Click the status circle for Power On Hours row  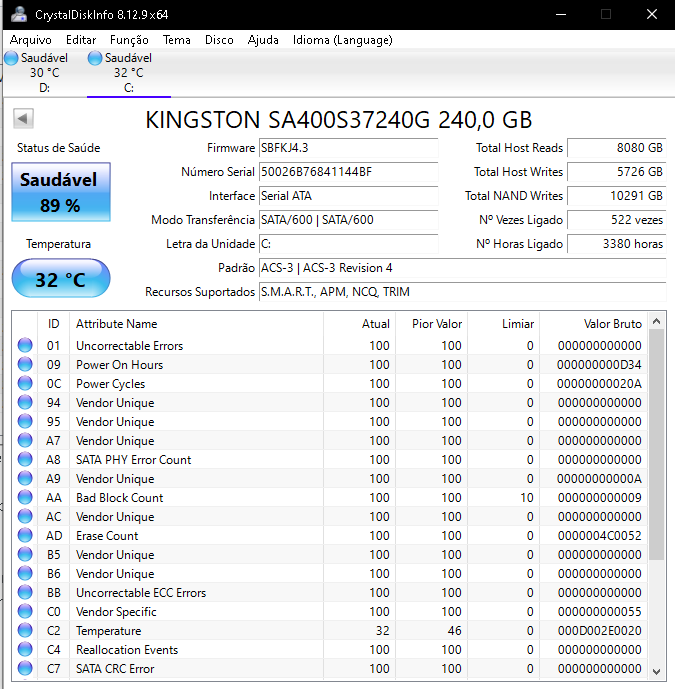coord(25,364)
